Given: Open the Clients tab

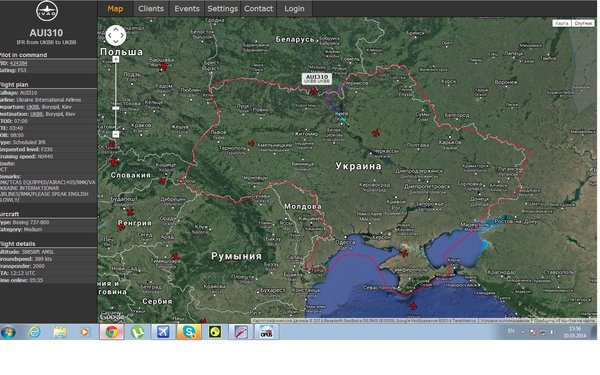Looking at the screenshot, I should pos(151,8).
